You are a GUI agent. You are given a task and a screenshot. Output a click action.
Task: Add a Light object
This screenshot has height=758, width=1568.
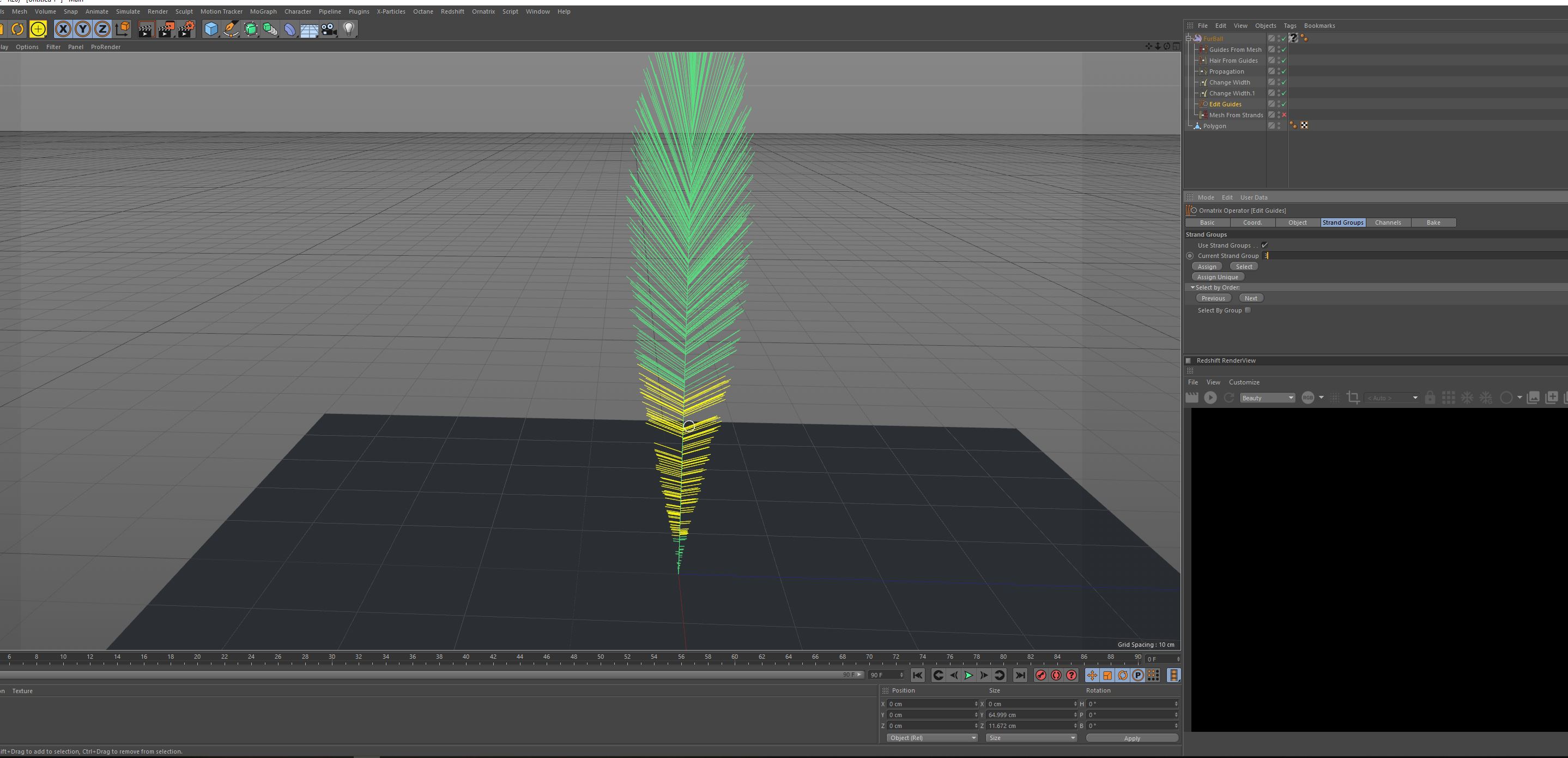[349, 29]
